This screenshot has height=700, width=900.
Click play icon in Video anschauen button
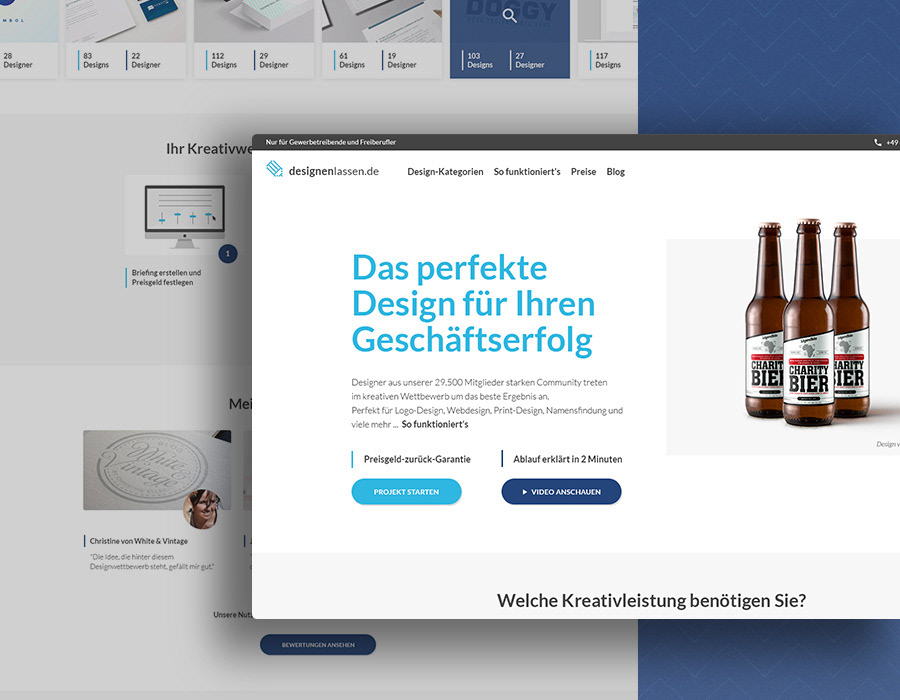coord(525,492)
